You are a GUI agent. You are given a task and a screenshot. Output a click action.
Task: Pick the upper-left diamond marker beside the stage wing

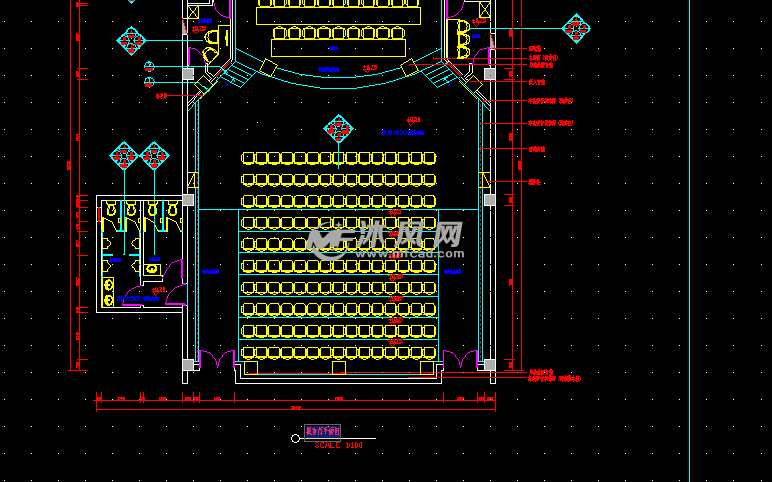click(x=131, y=41)
